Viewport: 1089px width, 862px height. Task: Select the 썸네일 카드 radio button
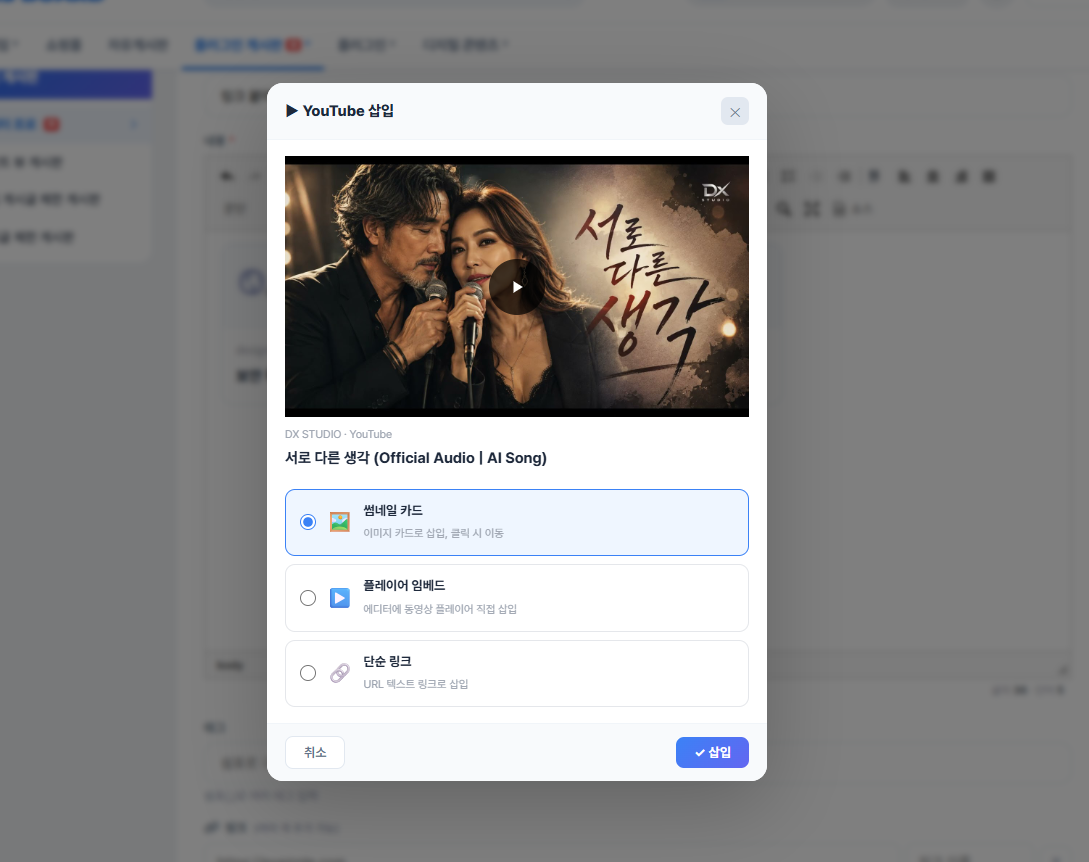[x=308, y=522]
